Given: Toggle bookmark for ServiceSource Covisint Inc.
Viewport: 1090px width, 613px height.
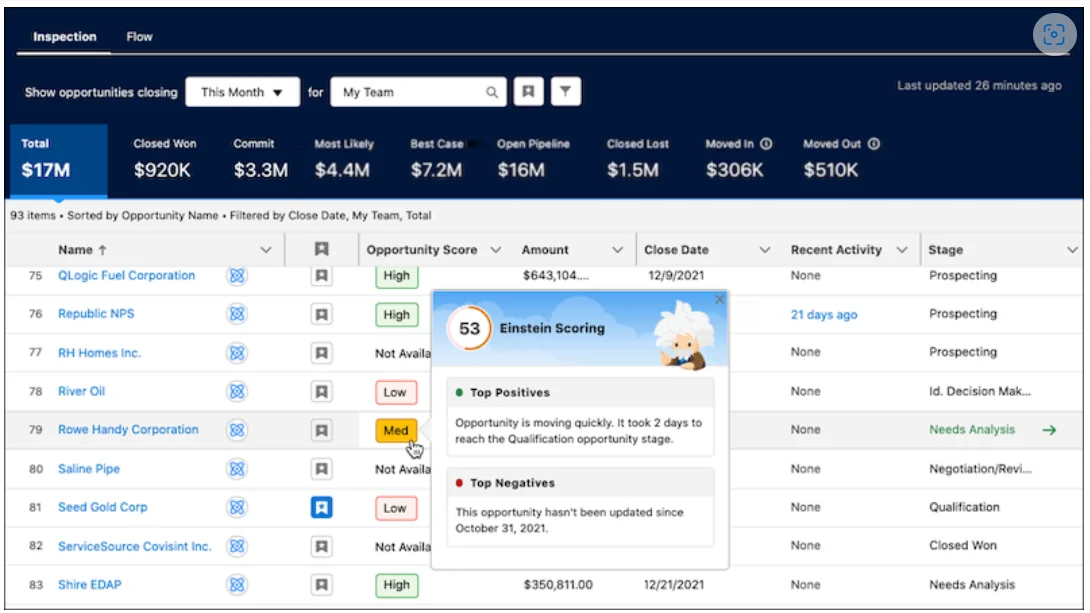Looking at the screenshot, I should pos(321,546).
